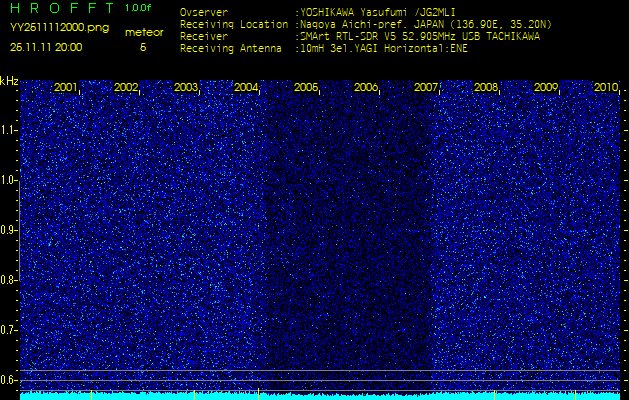Click the 2003 time axis label
This screenshot has height=400, width=629.
tap(185, 87)
